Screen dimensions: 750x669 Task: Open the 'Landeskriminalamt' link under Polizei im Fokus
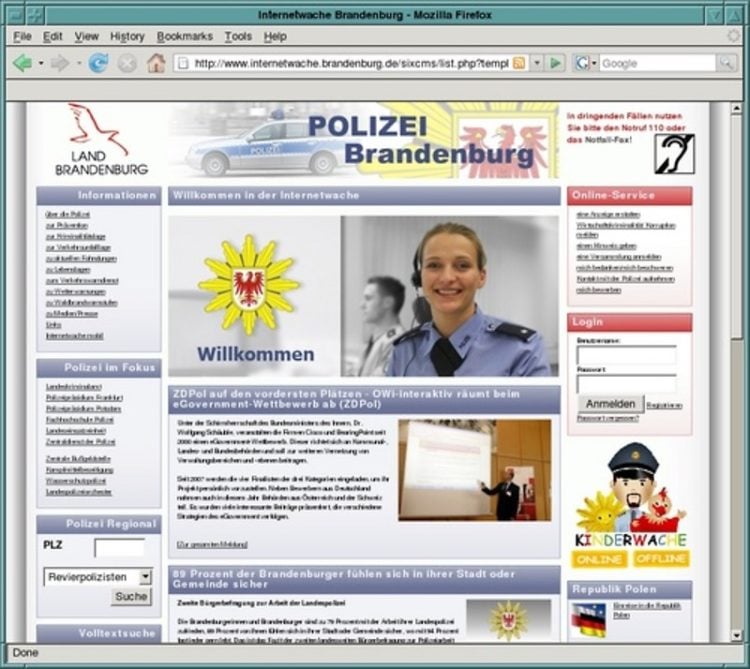pos(74,386)
